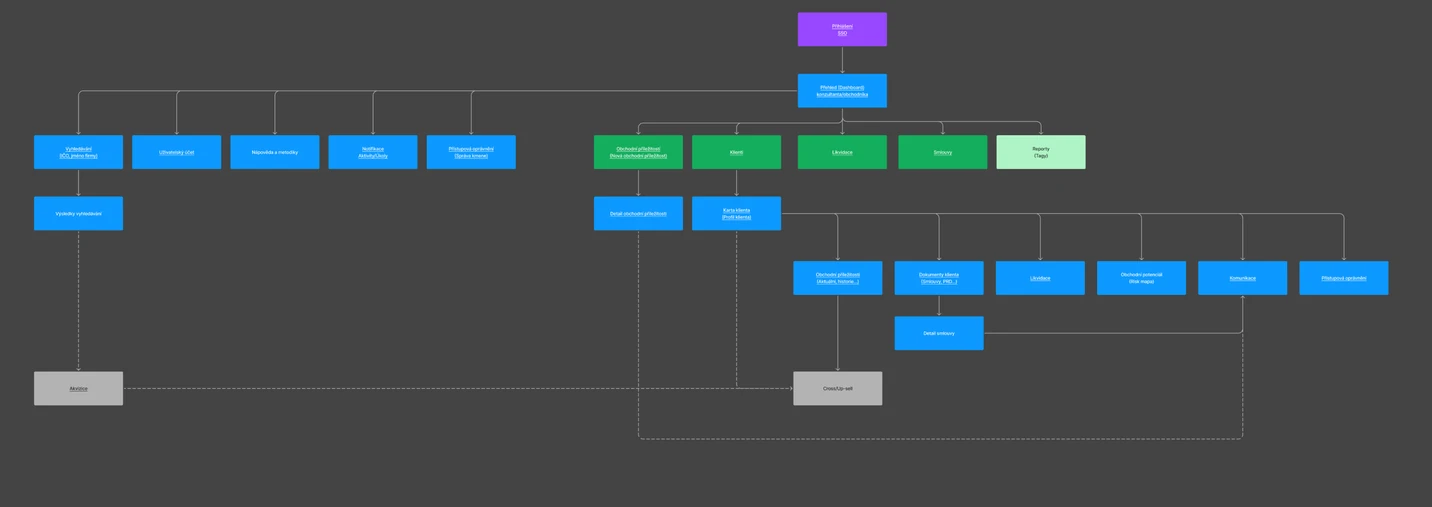The width and height of the screenshot is (1432, 507).
Task: Open the Detail obchodní příležitosti node
Action: pyautogui.click(x=638, y=214)
